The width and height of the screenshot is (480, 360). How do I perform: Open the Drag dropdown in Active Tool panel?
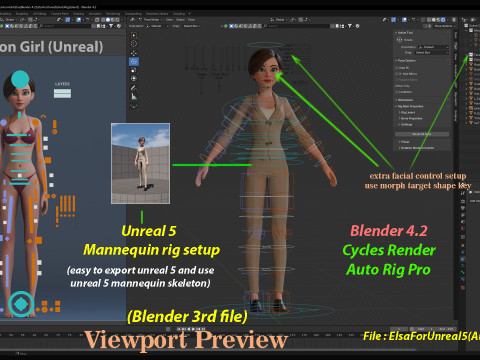click(x=432, y=53)
